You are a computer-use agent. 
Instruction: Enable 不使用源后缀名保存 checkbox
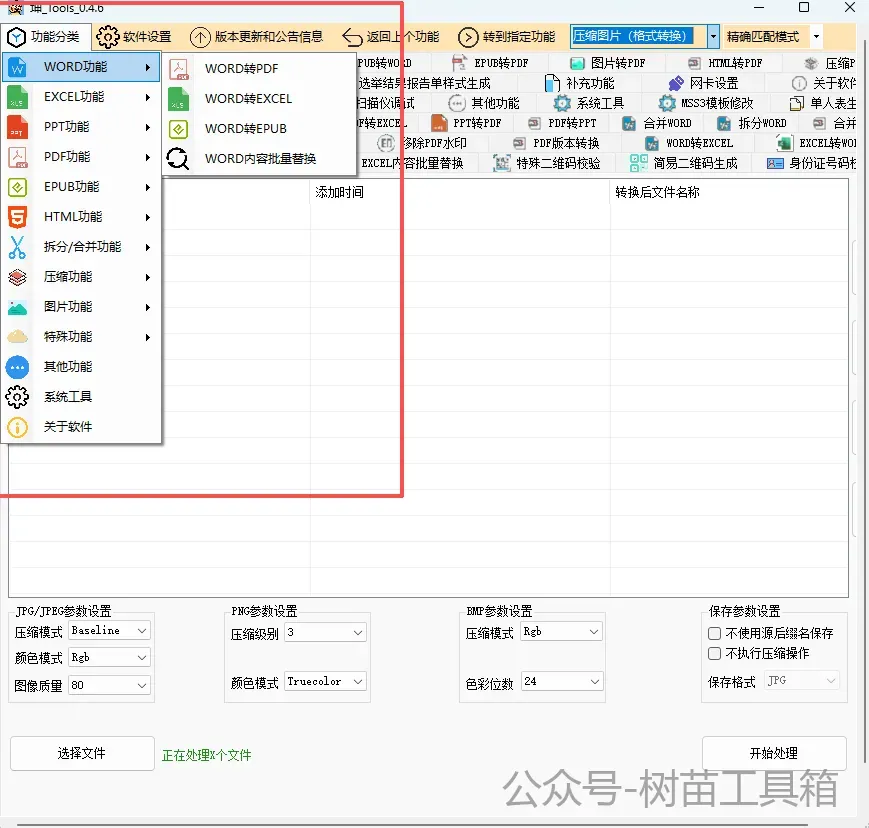tap(714, 633)
